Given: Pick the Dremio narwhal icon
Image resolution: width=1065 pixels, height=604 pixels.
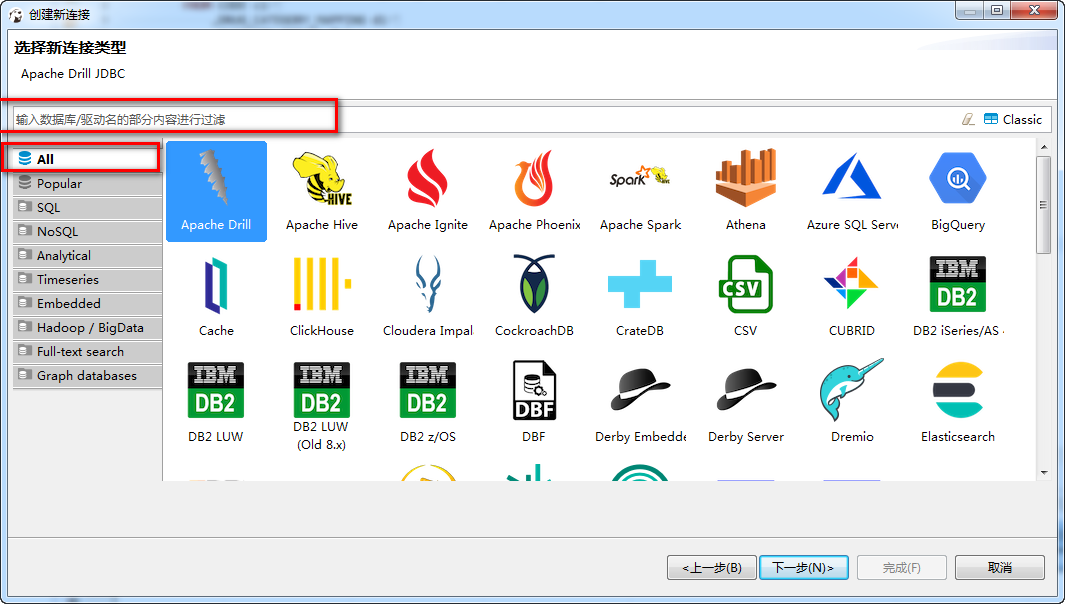Looking at the screenshot, I should point(852,403).
